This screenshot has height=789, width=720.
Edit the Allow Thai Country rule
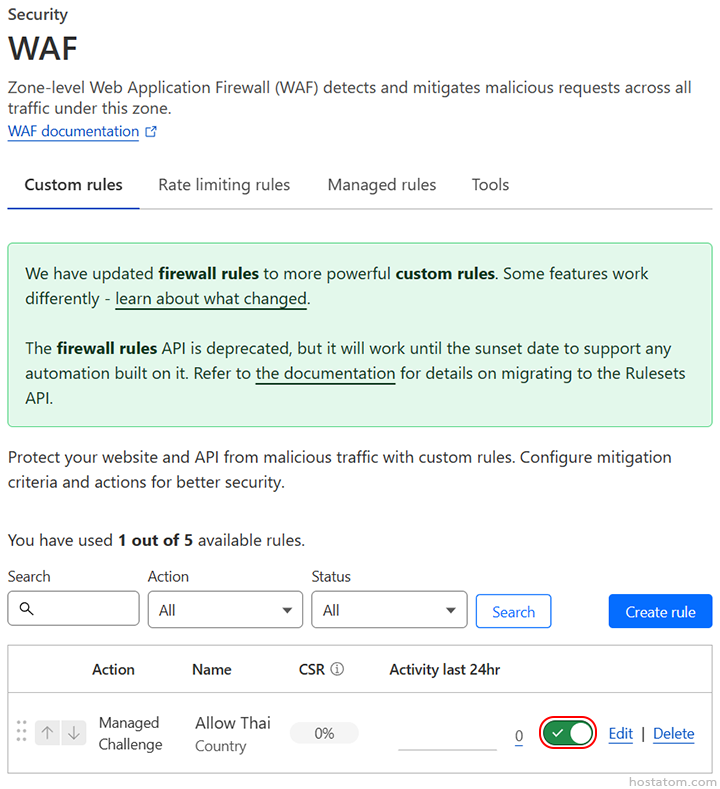pos(620,734)
